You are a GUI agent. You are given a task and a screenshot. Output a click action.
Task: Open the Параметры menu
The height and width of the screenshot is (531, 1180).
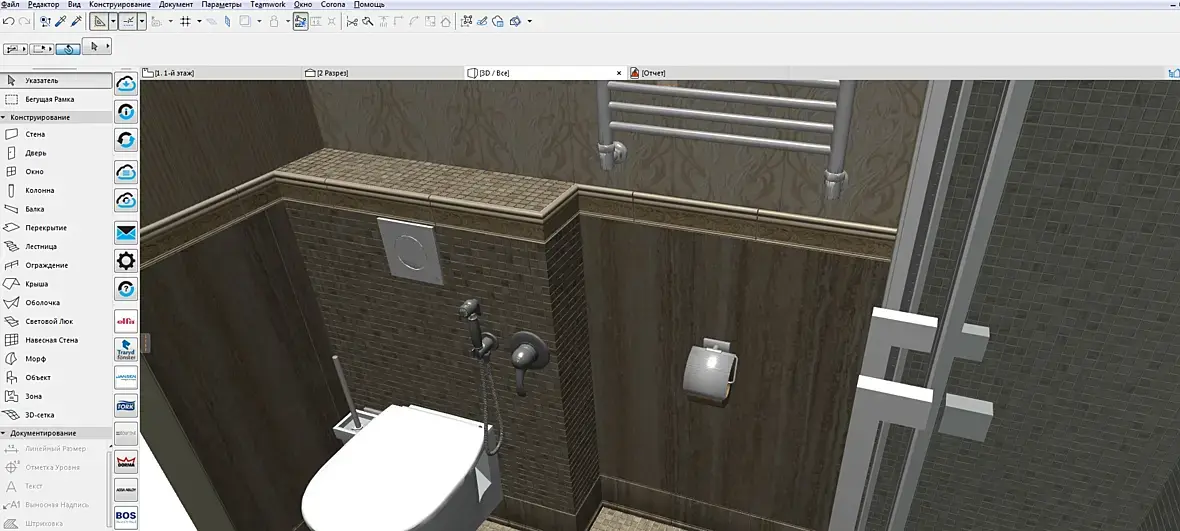point(221,5)
